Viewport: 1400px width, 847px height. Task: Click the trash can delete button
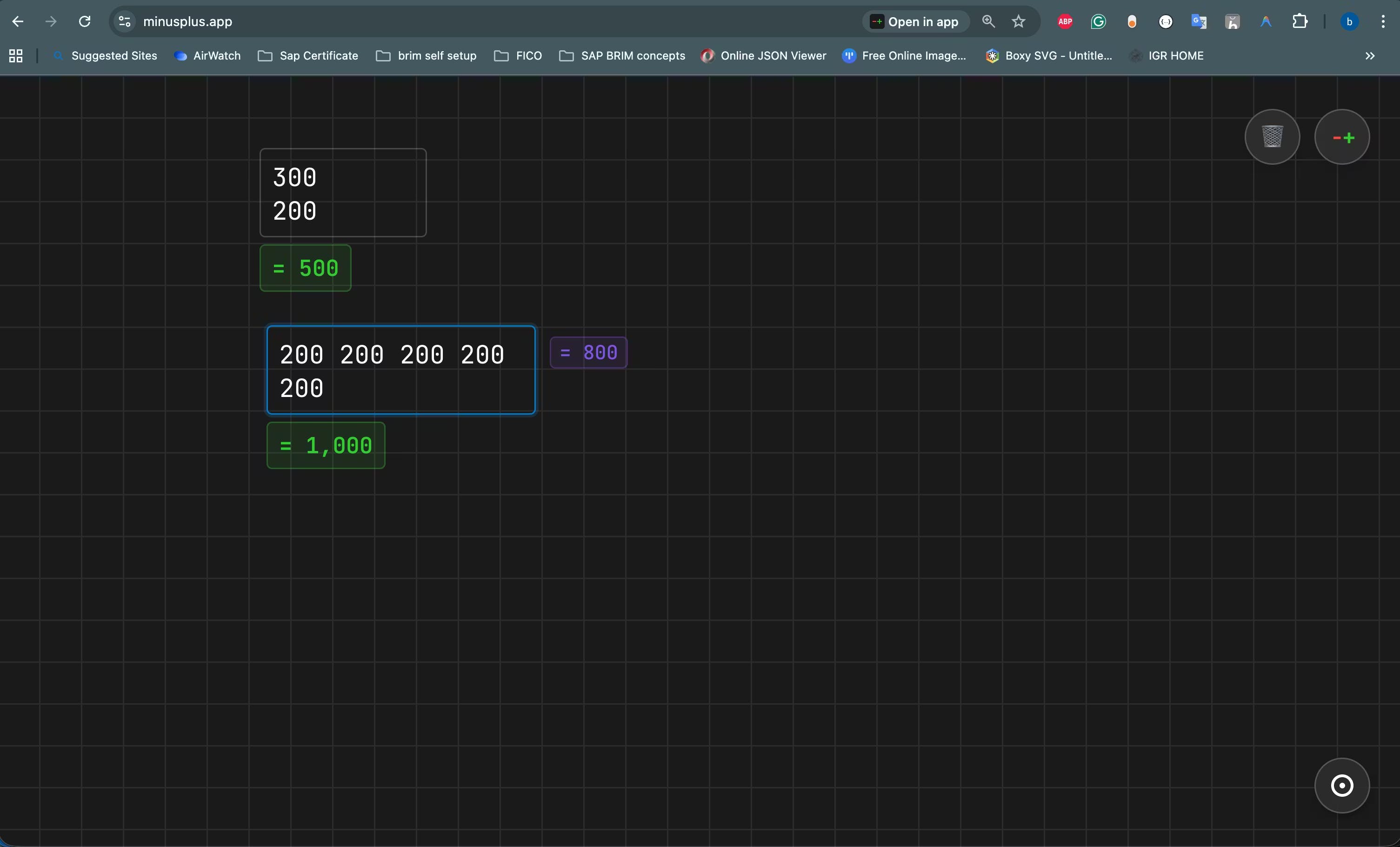(x=1272, y=137)
